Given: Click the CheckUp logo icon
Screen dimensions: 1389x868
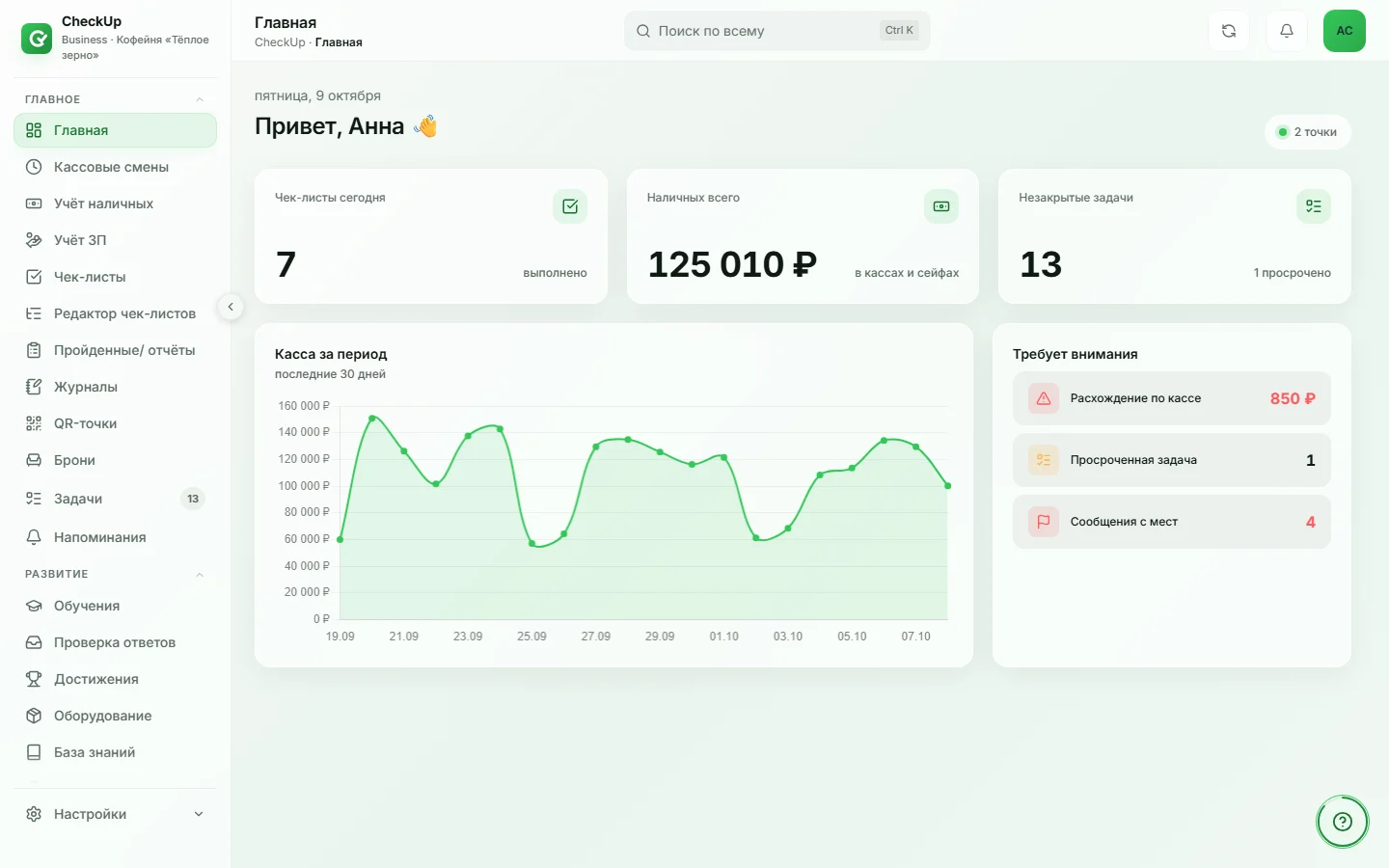Looking at the screenshot, I should coord(37,39).
